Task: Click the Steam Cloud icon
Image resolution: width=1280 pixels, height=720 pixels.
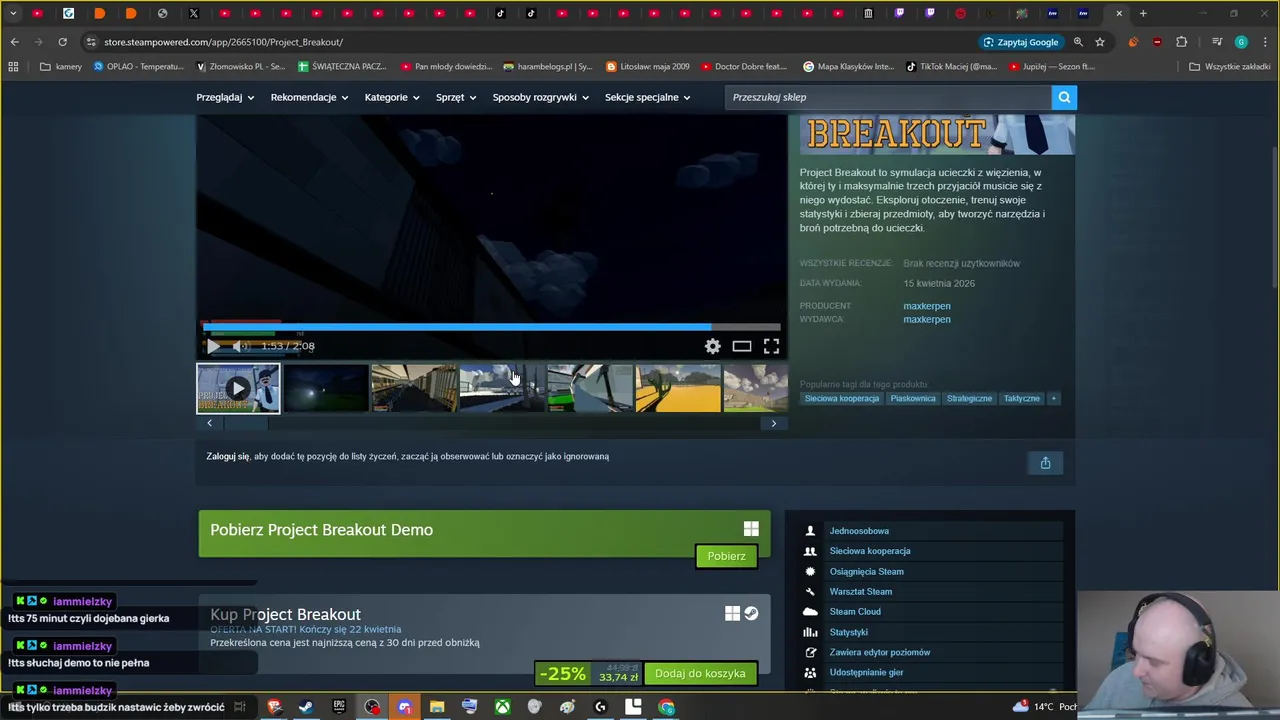Action: pyautogui.click(x=810, y=612)
